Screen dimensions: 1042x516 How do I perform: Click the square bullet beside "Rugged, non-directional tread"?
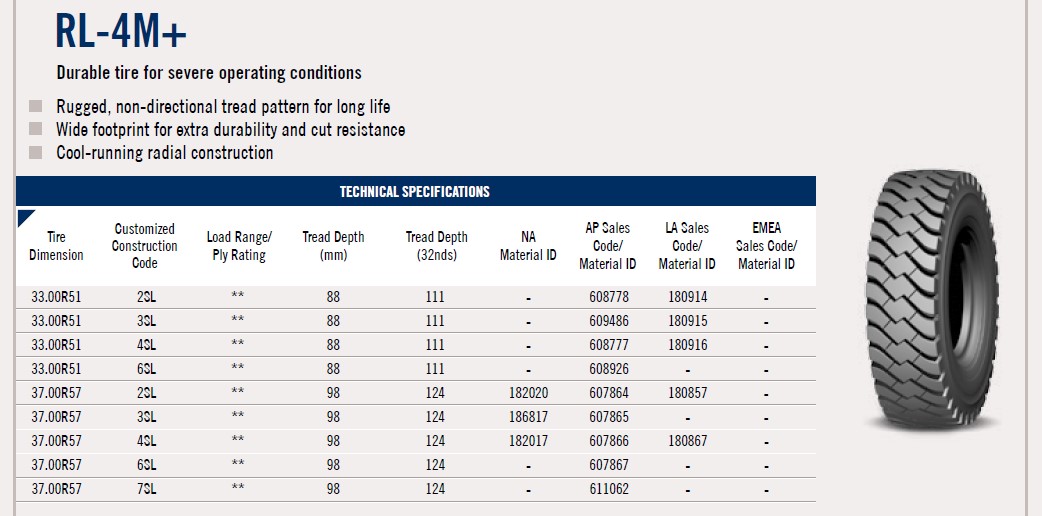tap(36, 106)
